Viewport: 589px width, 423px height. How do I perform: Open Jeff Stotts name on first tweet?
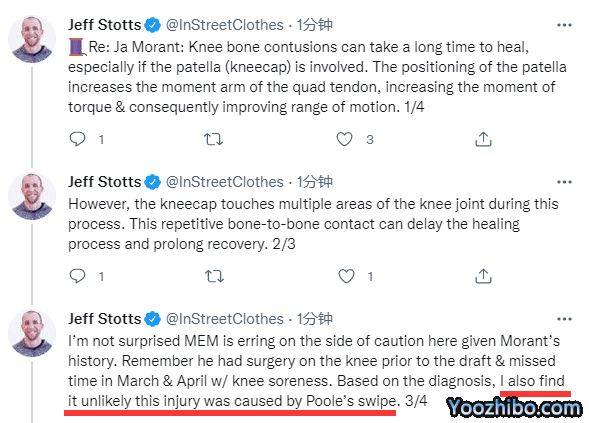point(104,25)
